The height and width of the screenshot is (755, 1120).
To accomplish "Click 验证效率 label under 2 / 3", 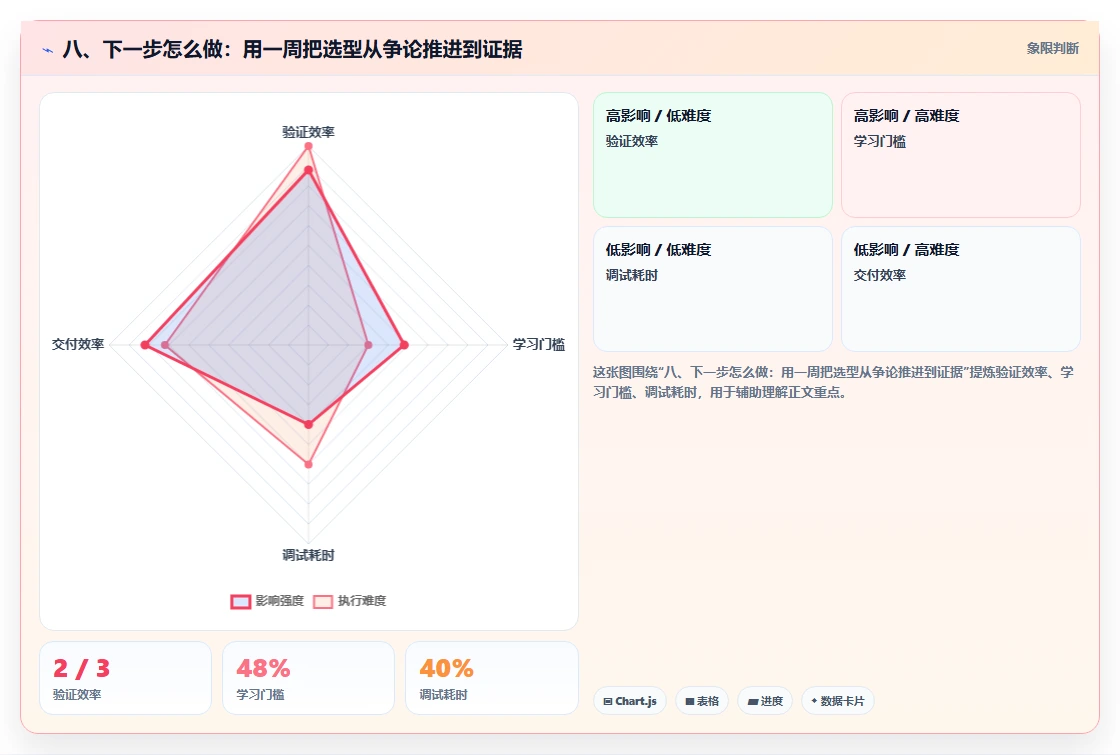I will [77, 694].
